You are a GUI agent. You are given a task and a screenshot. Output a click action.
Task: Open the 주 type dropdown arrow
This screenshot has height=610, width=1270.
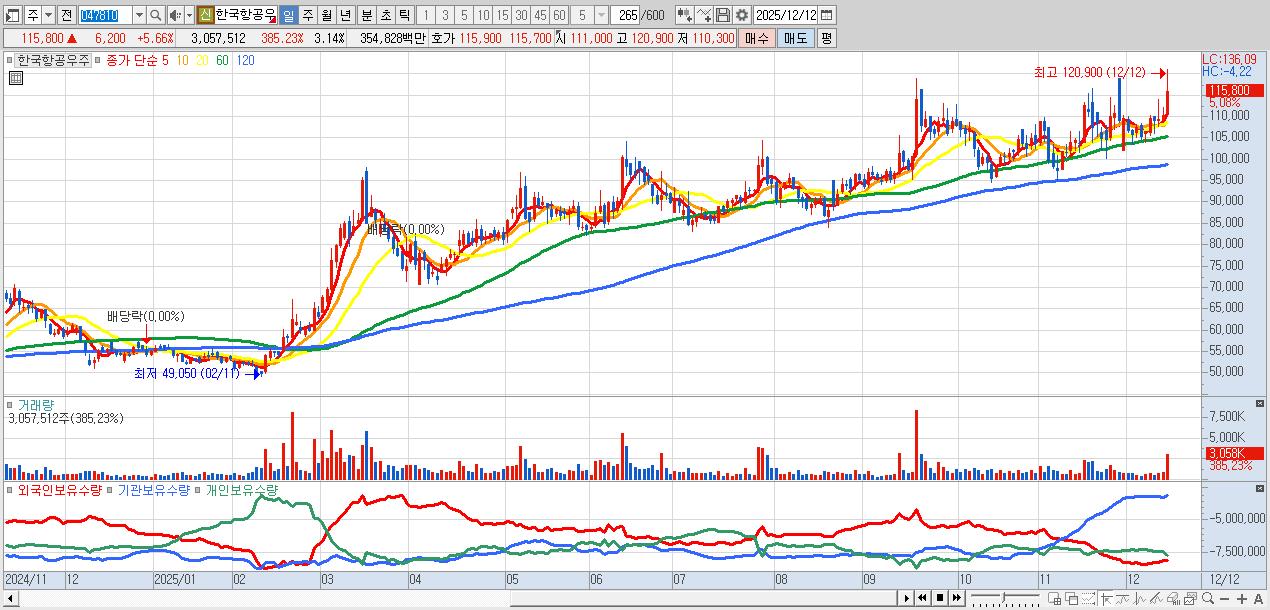point(49,15)
